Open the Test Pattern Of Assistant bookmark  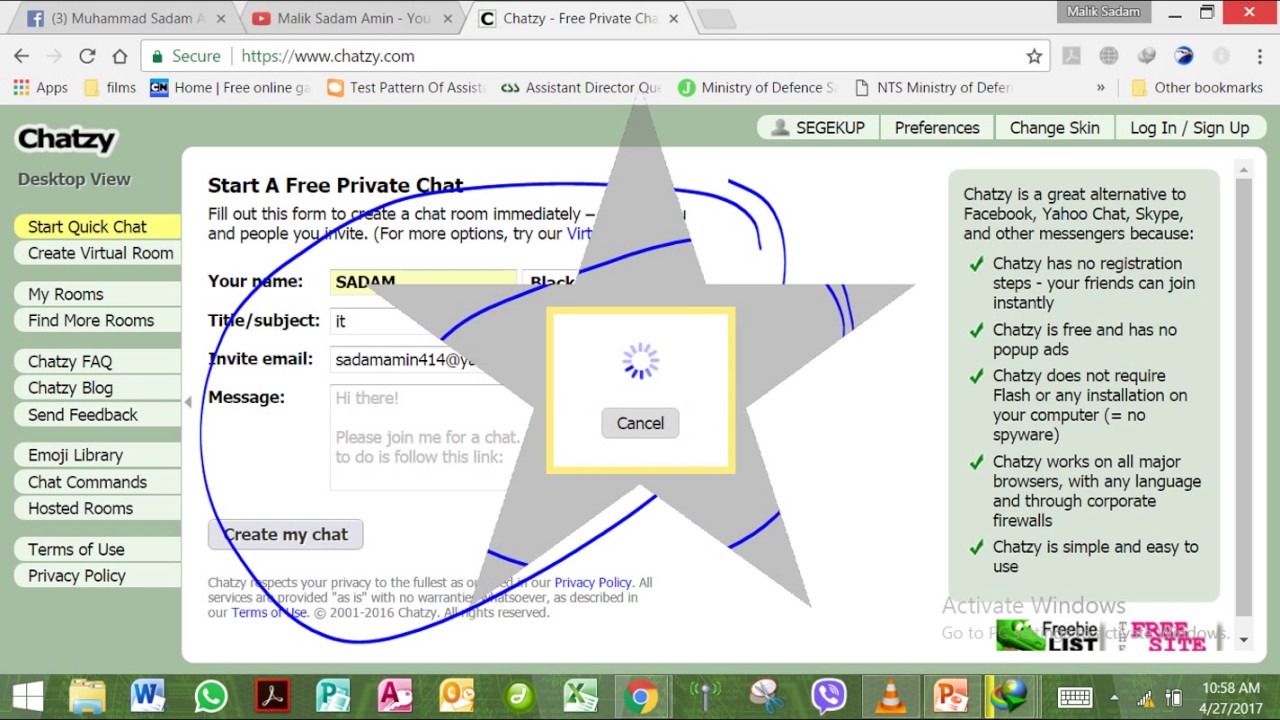click(x=406, y=87)
